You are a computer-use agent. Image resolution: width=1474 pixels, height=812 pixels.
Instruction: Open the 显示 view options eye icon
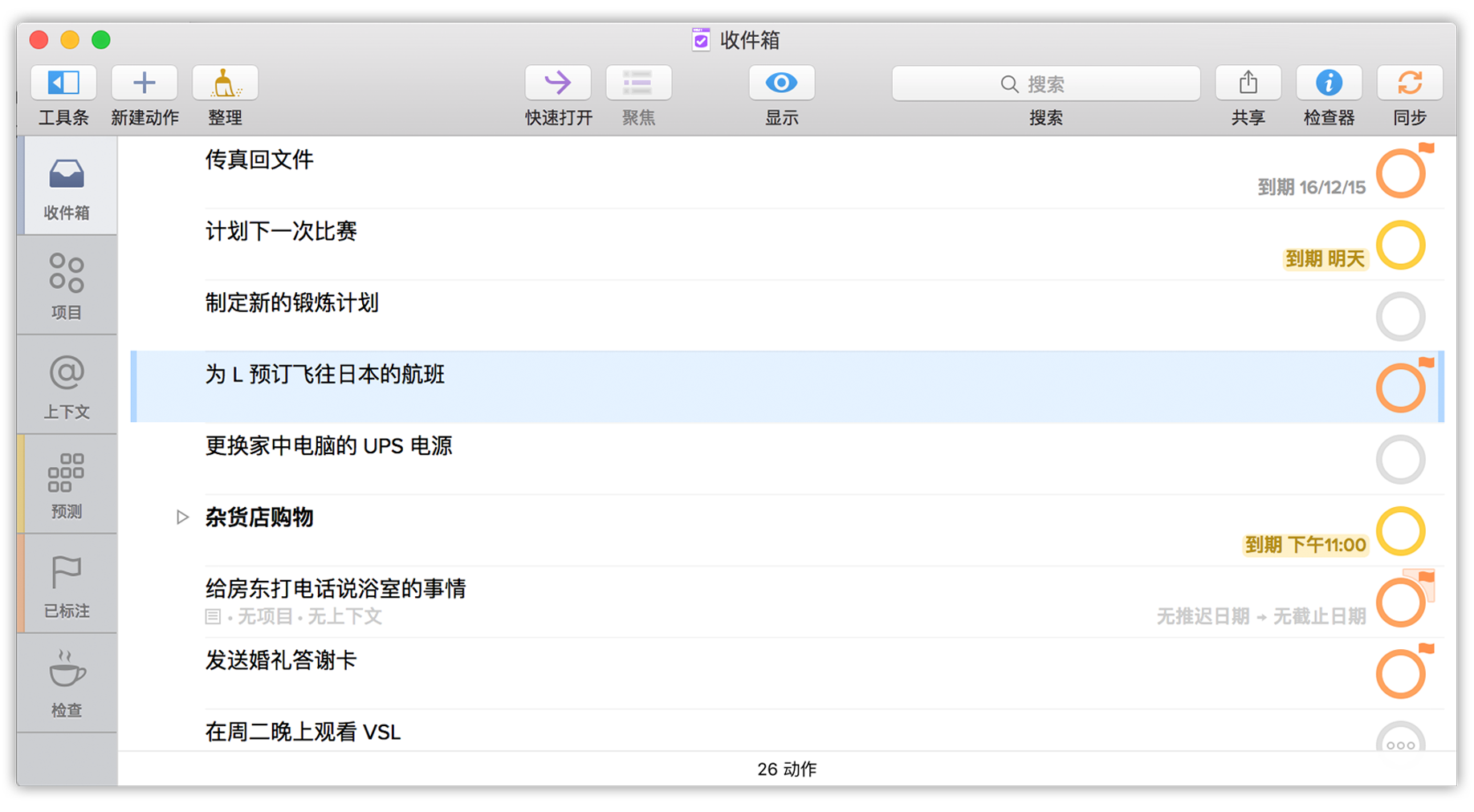point(781,83)
